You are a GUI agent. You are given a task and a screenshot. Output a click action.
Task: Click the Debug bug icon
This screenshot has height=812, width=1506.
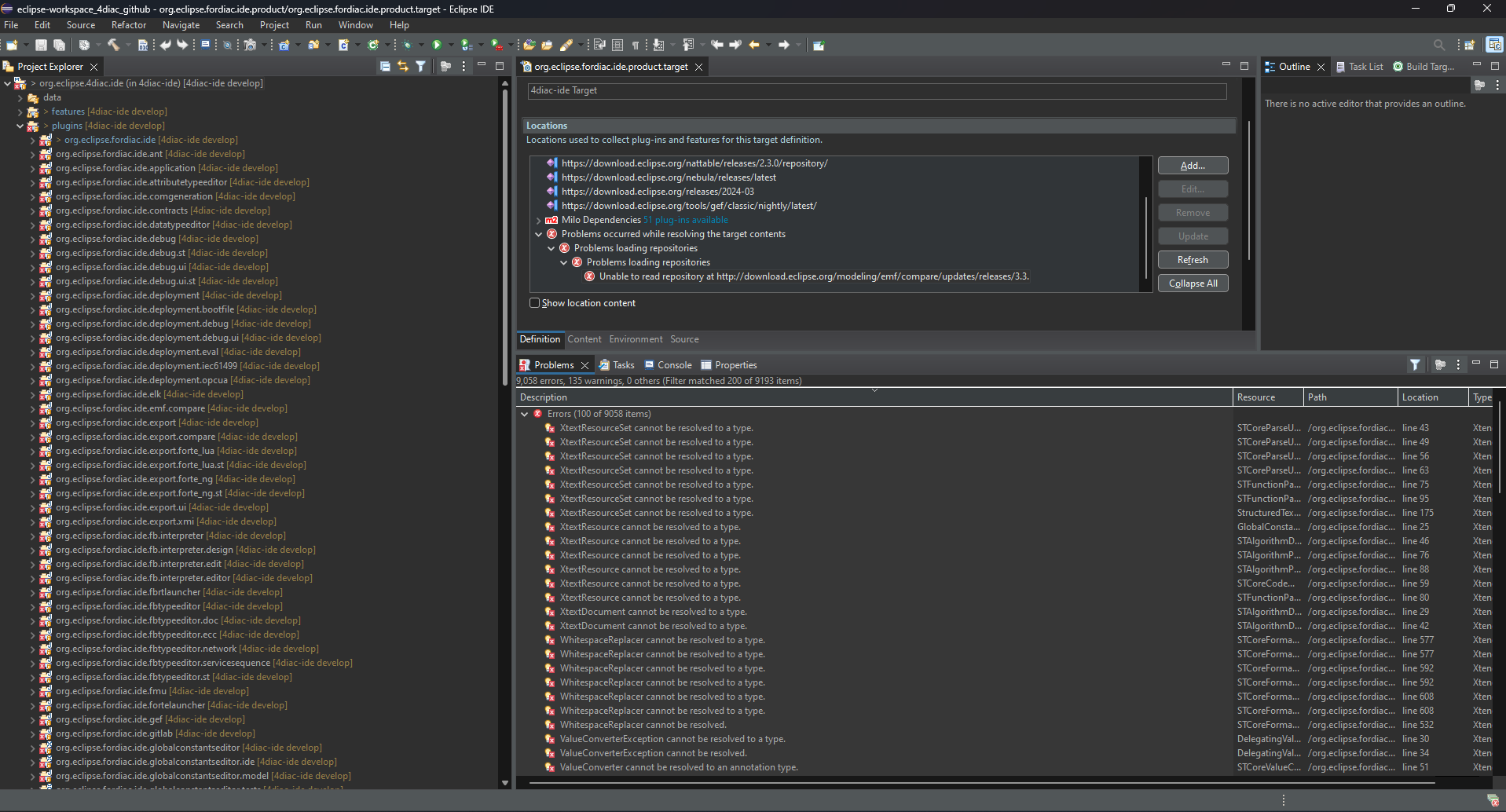coord(407,45)
